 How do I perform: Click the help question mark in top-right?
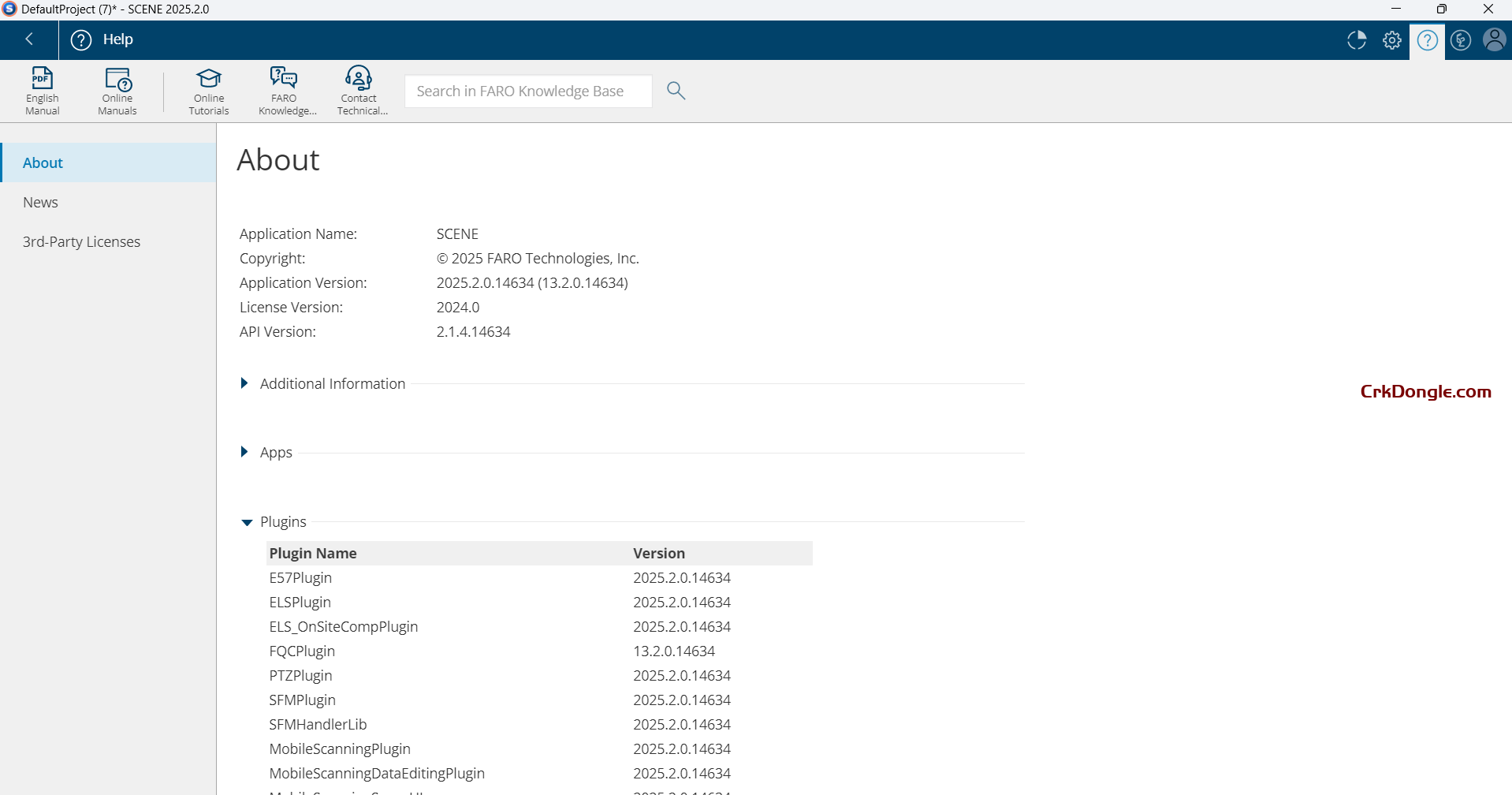coord(1427,40)
